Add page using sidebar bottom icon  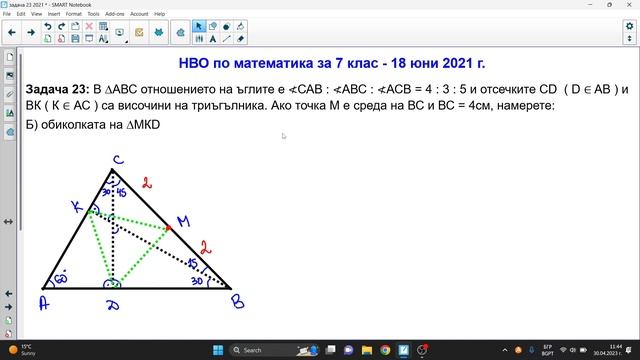coord(8,320)
